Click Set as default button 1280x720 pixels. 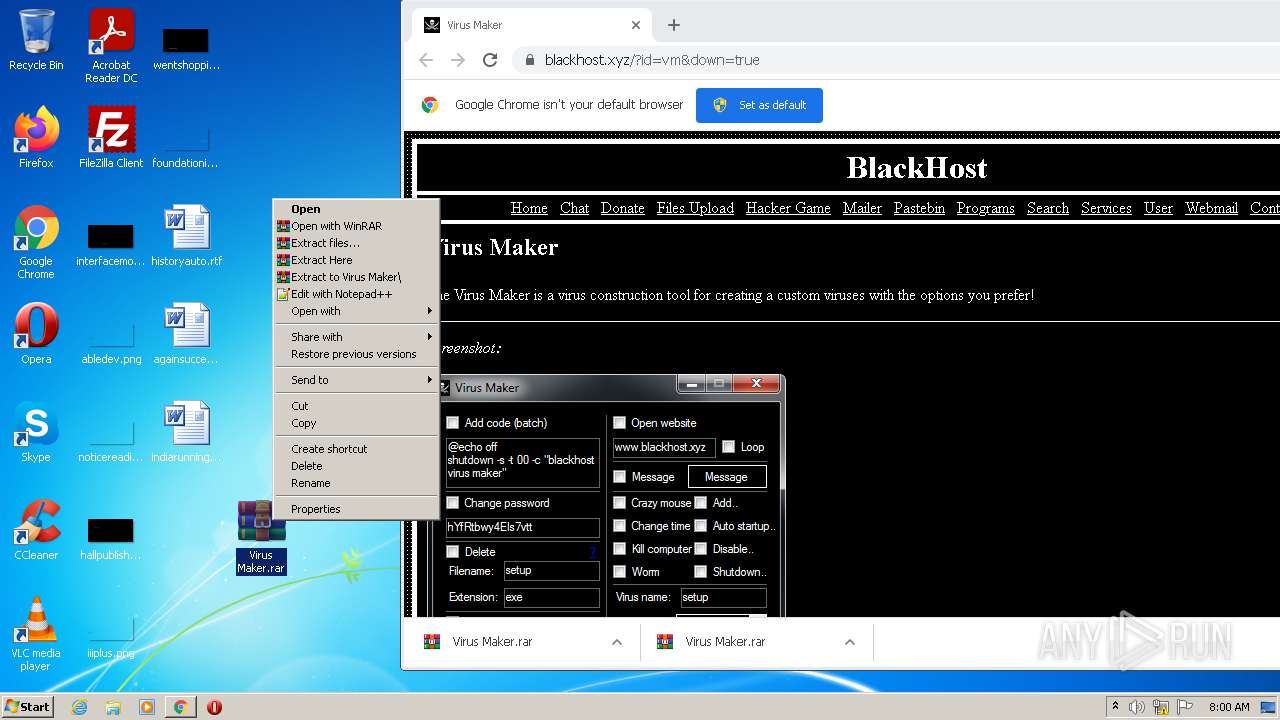point(759,105)
